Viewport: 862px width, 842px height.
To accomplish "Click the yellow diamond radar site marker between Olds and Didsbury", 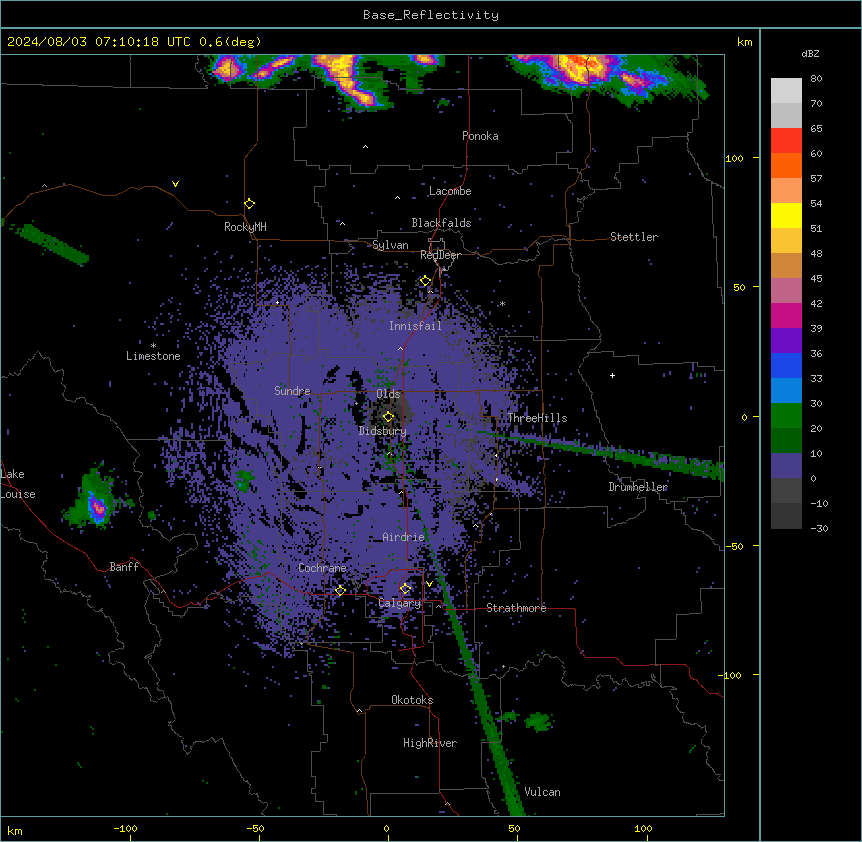I will tap(389, 417).
